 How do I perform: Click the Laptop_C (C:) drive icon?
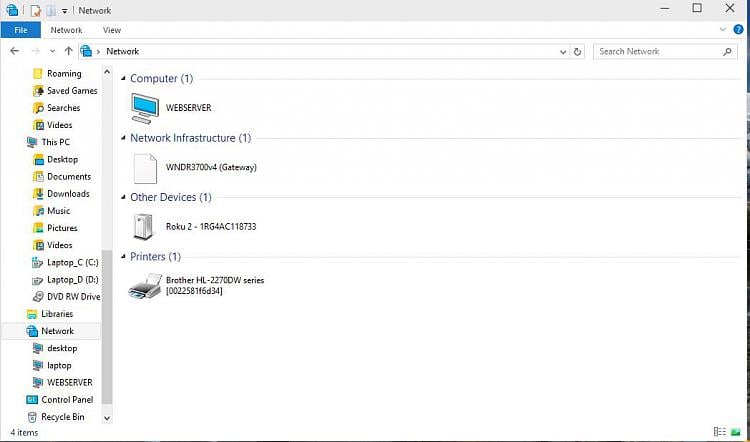coord(37,263)
